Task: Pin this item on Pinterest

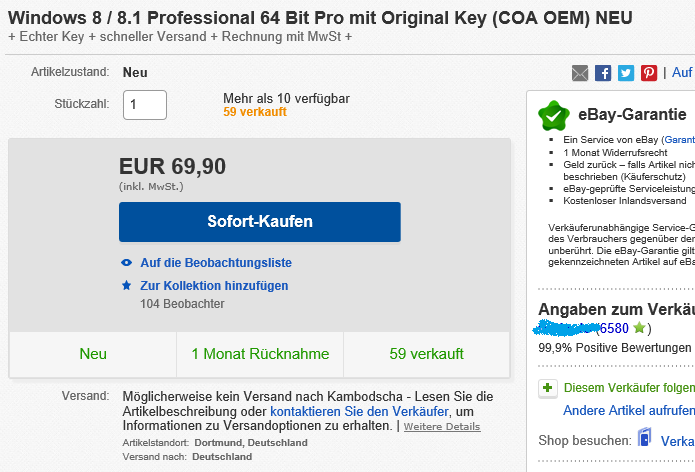Action: (x=649, y=73)
